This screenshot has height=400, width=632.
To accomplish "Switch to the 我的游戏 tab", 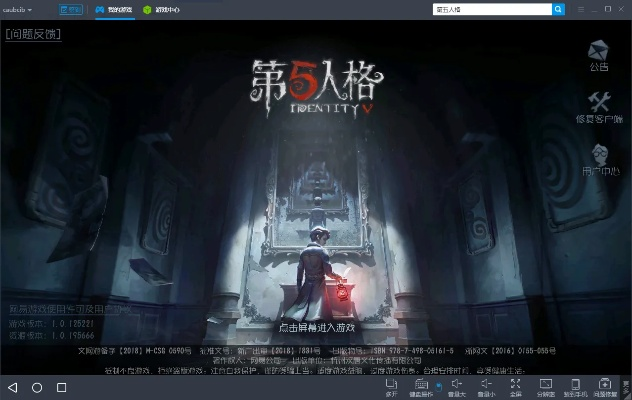I will pyautogui.click(x=114, y=10).
